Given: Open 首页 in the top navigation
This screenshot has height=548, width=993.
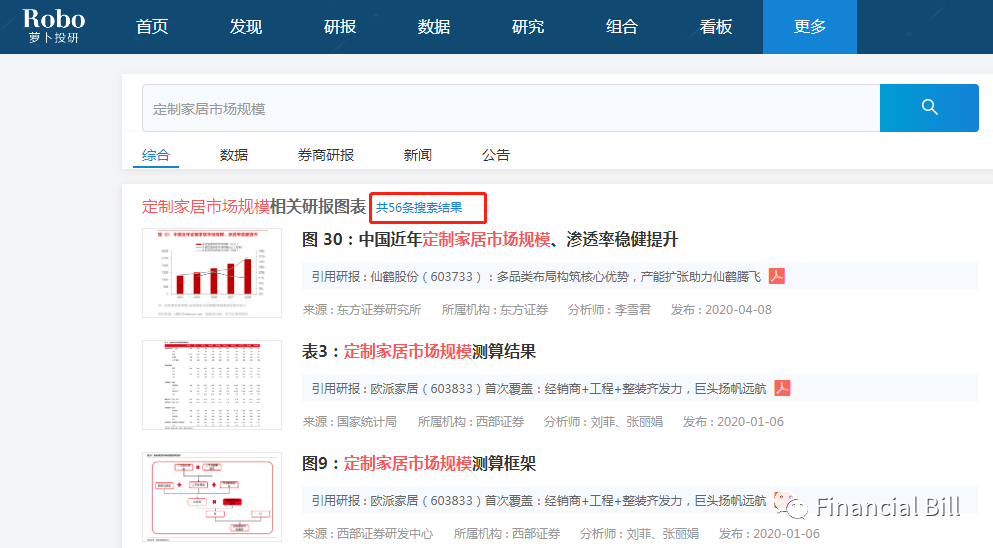Looking at the screenshot, I should [x=152, y=27].
